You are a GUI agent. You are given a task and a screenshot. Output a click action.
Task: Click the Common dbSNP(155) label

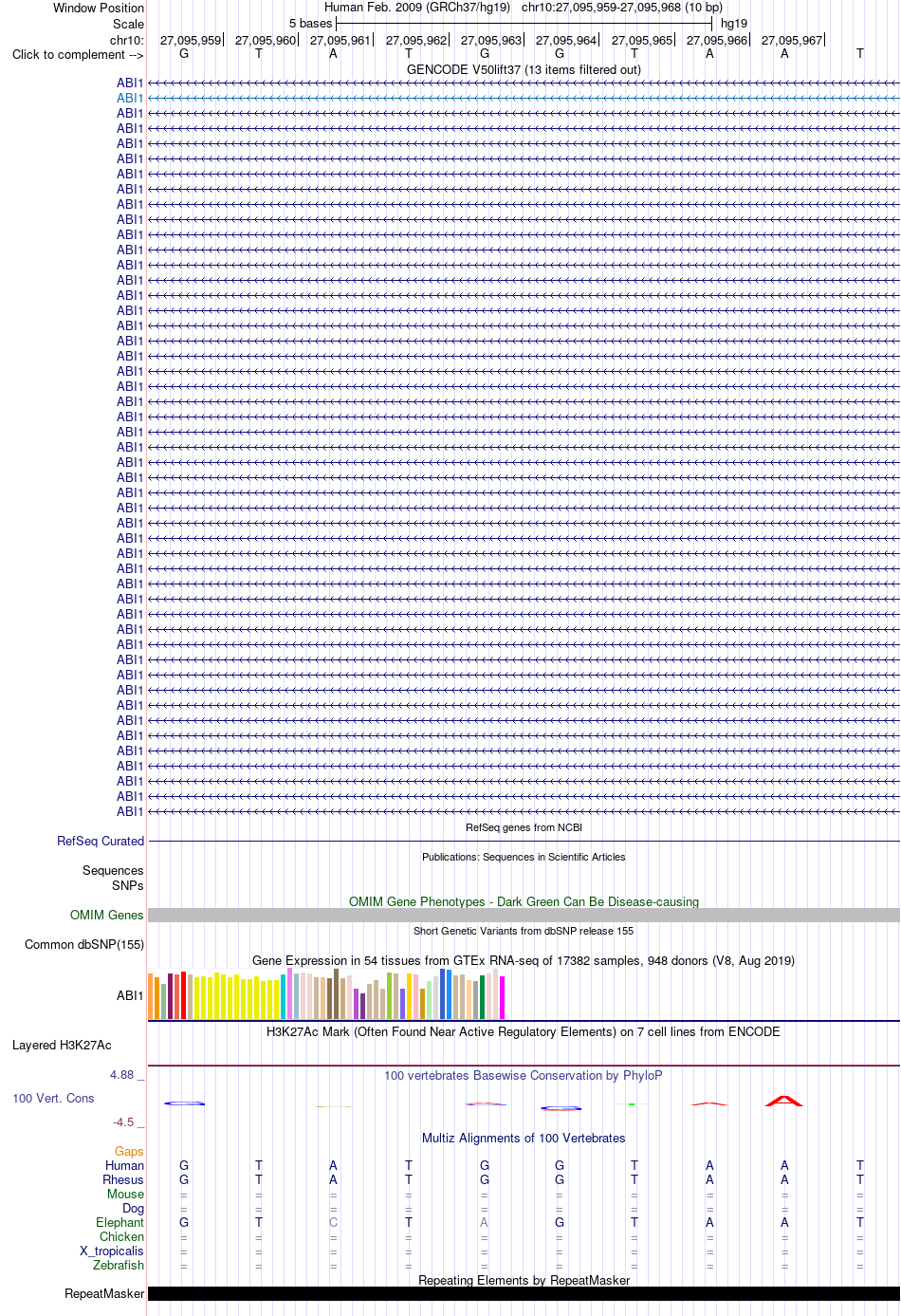point(84,944)
